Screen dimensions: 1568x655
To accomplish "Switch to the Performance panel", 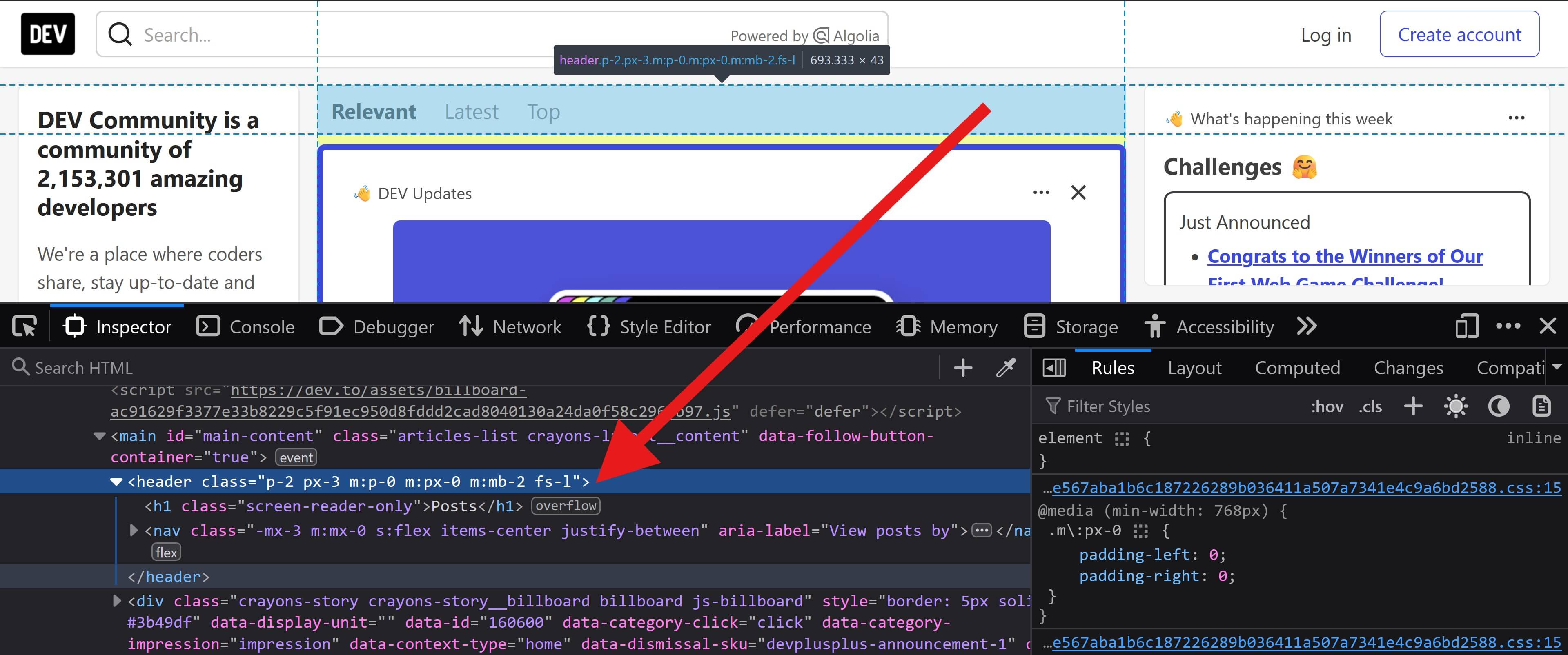I will click(x=804, y=326).
